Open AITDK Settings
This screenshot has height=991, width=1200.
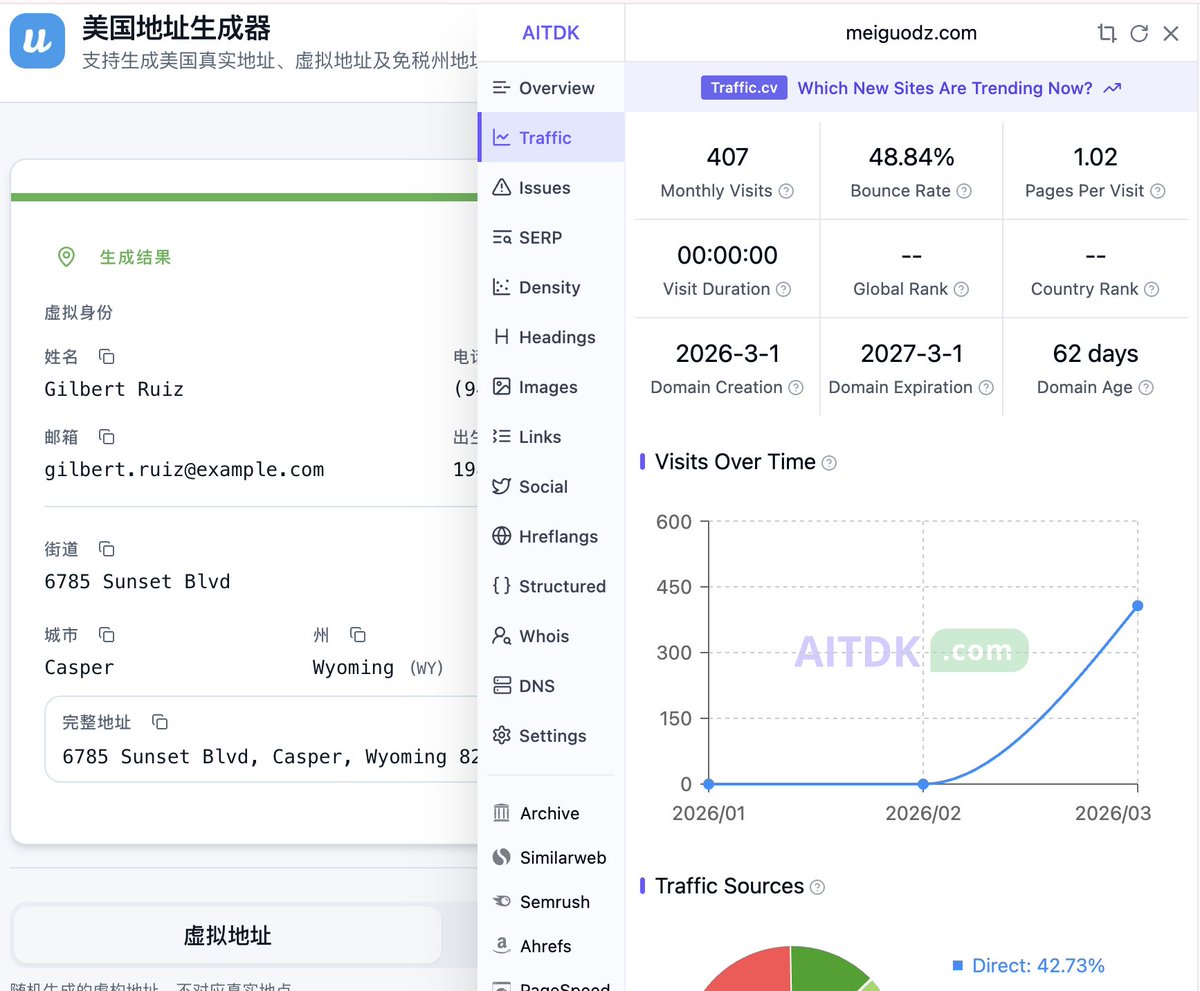click(551, 736)
